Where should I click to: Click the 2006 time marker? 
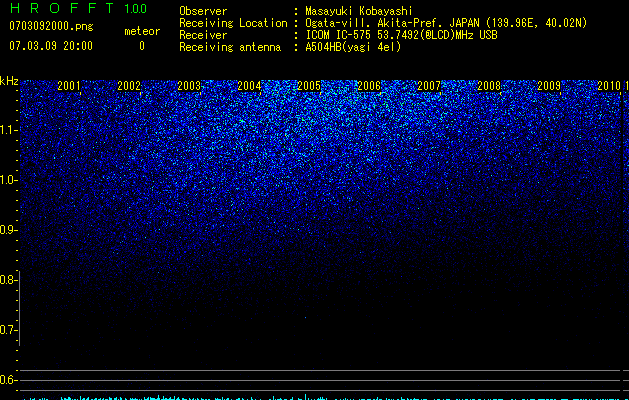pyautogui.click(x=369, y=86)
